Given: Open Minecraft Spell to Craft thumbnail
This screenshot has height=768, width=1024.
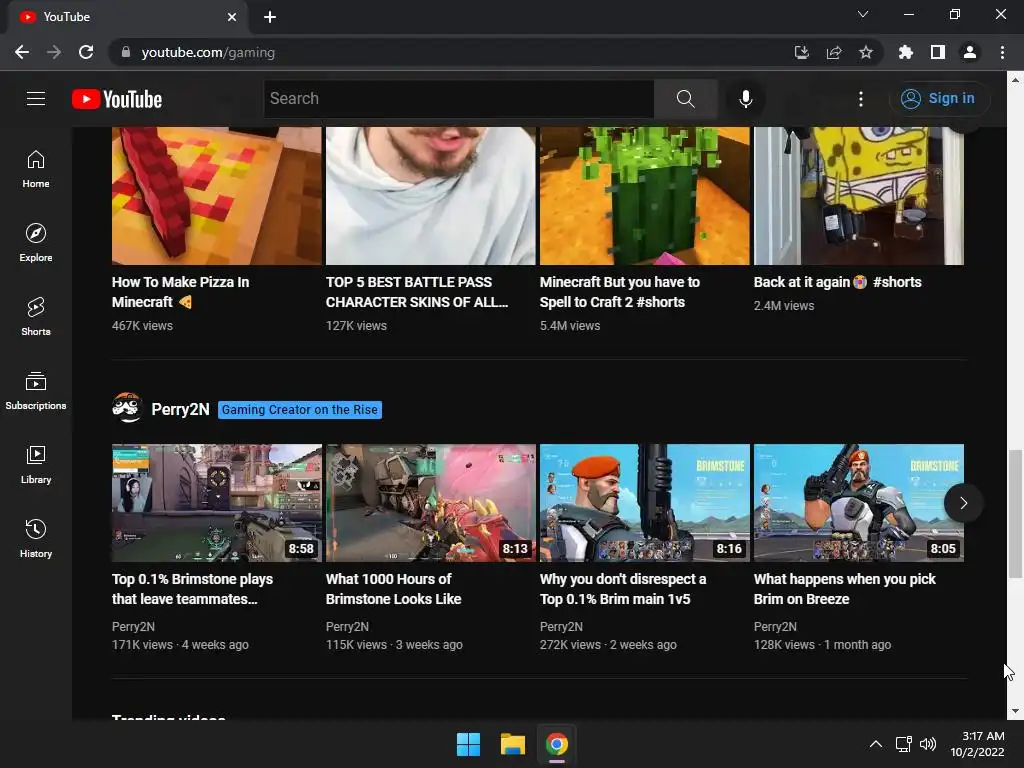Looking at the screenshot, I should [645, 196].
